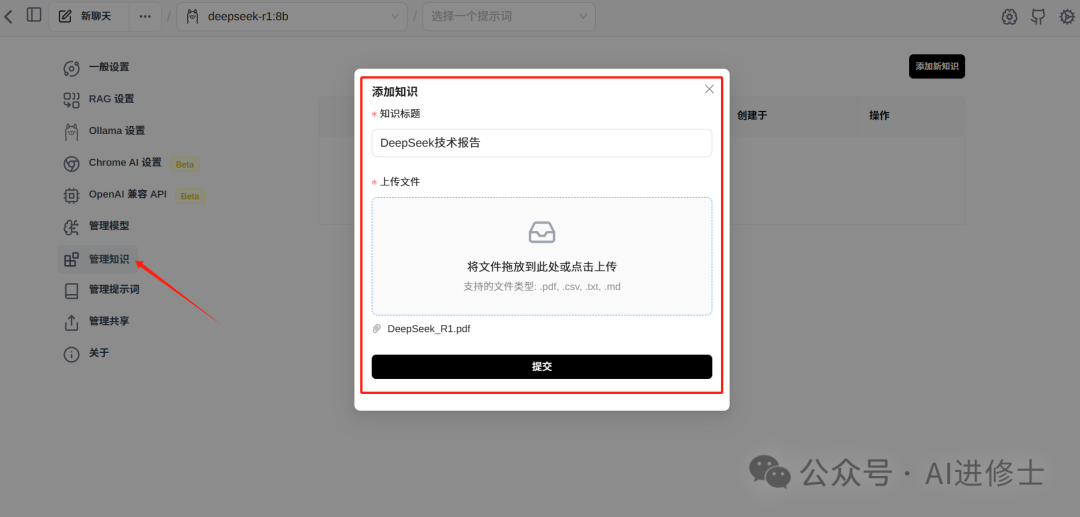Click the file upload drop zone
The height and width of the screenshot is (517, 1080).
(x=542, y=256)
